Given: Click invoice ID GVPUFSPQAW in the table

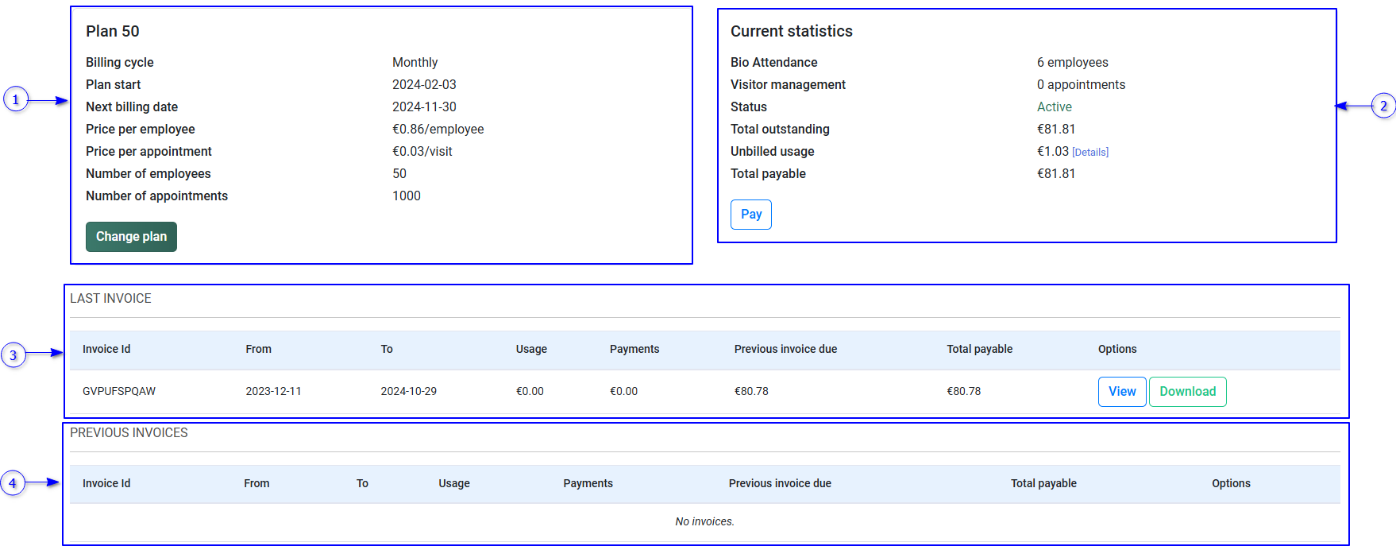Looking at the screenshot, I should pos(119,391).
